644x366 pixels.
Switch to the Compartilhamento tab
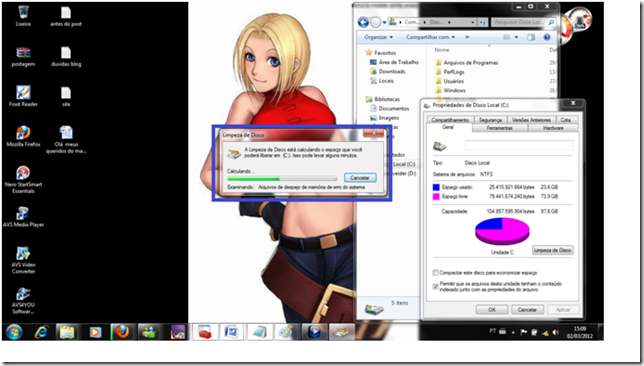450,120
